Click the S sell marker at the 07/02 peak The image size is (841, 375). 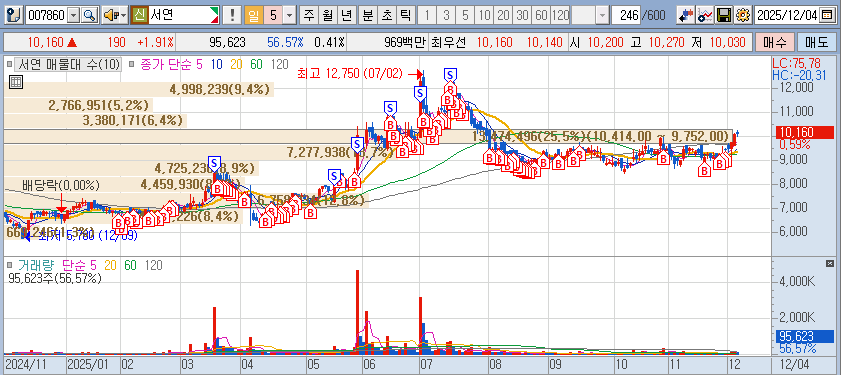coord(420,93)
